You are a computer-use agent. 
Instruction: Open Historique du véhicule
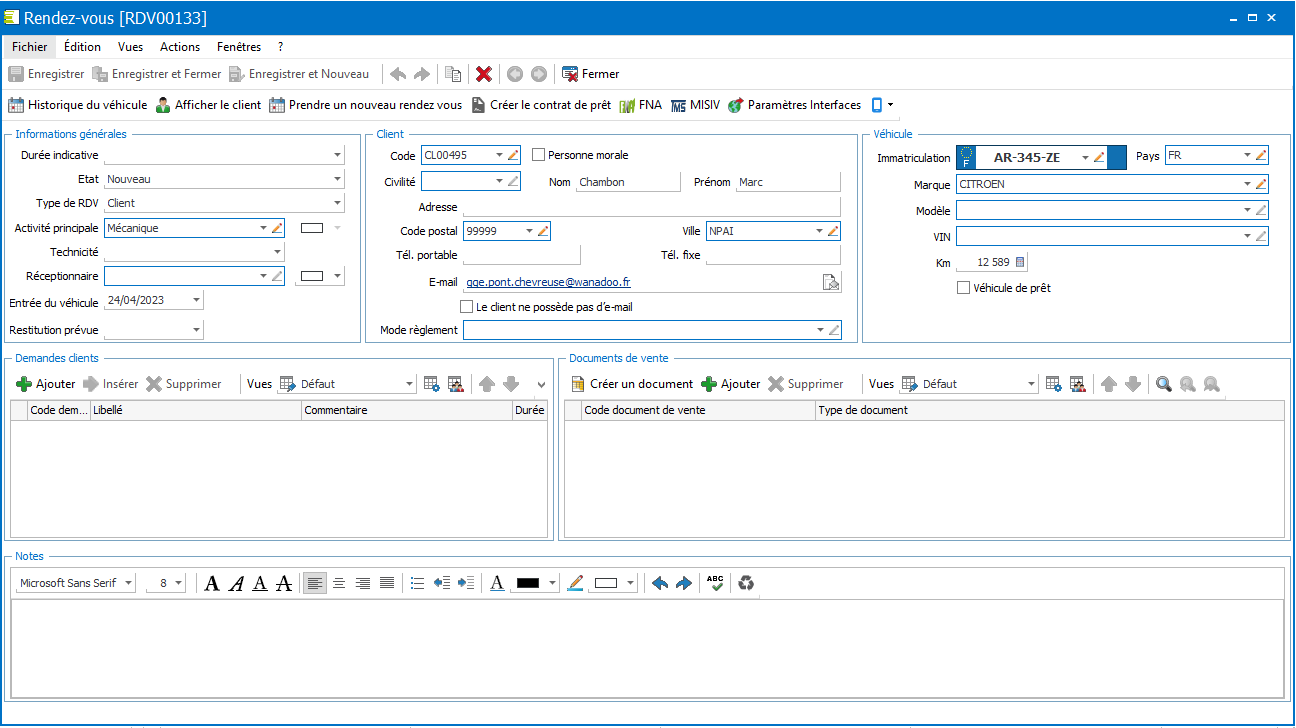click(x=78, y=105)
